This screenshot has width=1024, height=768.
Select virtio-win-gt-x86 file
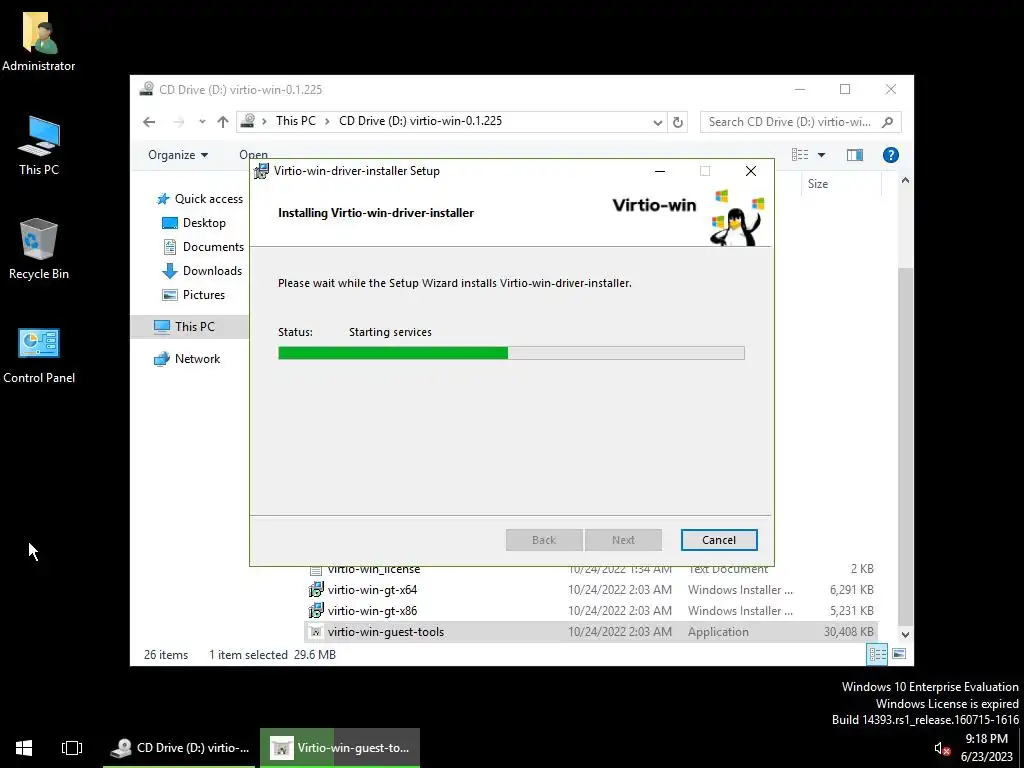tap(372, 611)
